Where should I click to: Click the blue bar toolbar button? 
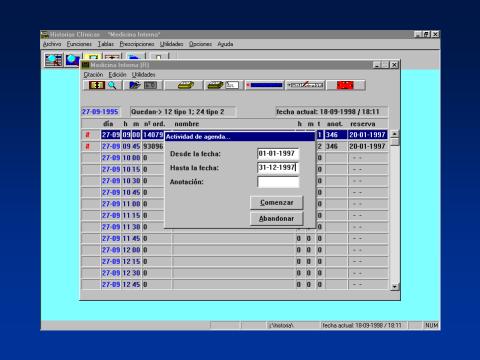point(265,85)
